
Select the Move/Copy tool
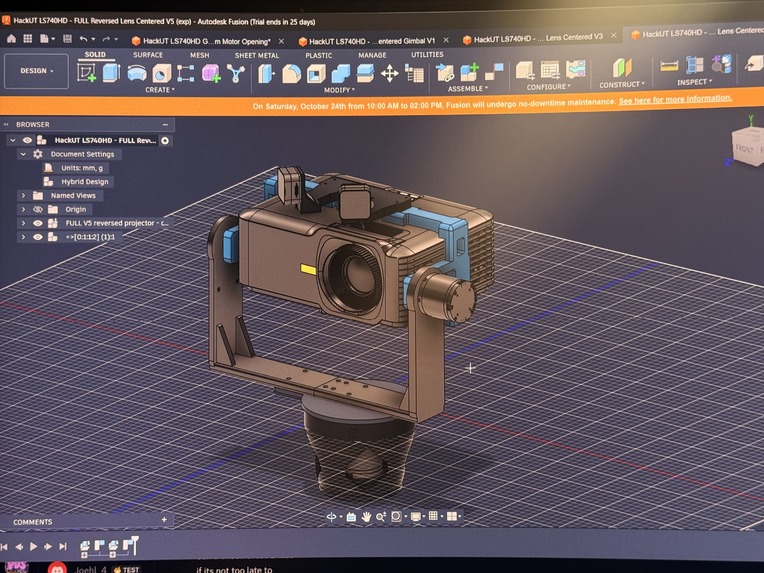pos(389,74)
